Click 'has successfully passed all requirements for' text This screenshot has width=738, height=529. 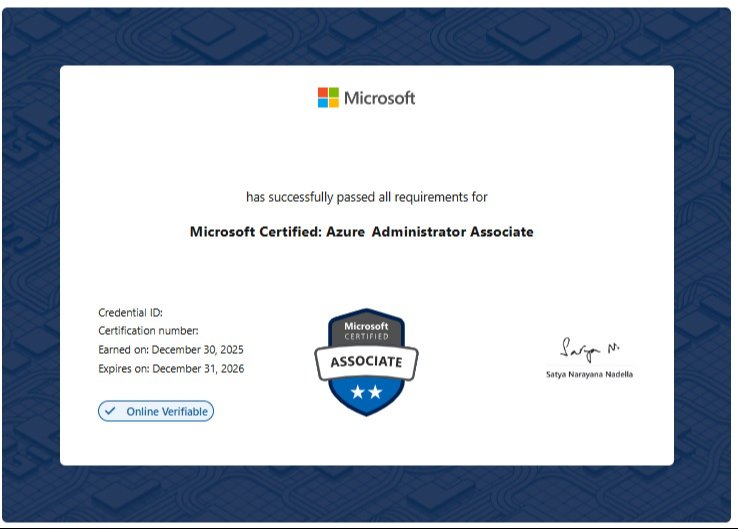coord(367,197)
